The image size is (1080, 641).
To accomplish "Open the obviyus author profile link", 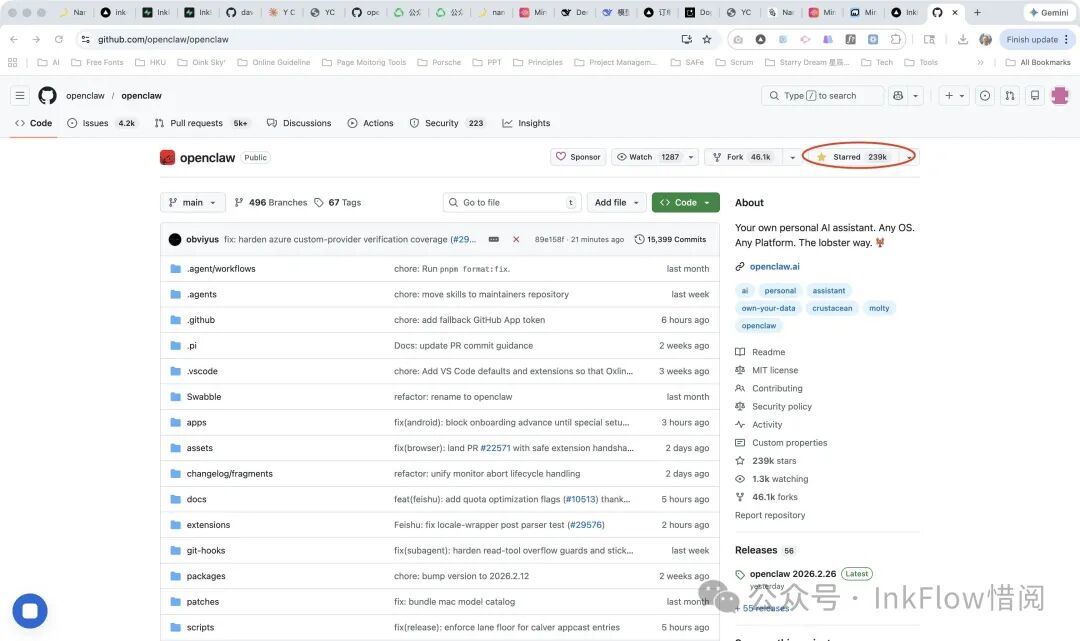I will [x=202, y=240].
